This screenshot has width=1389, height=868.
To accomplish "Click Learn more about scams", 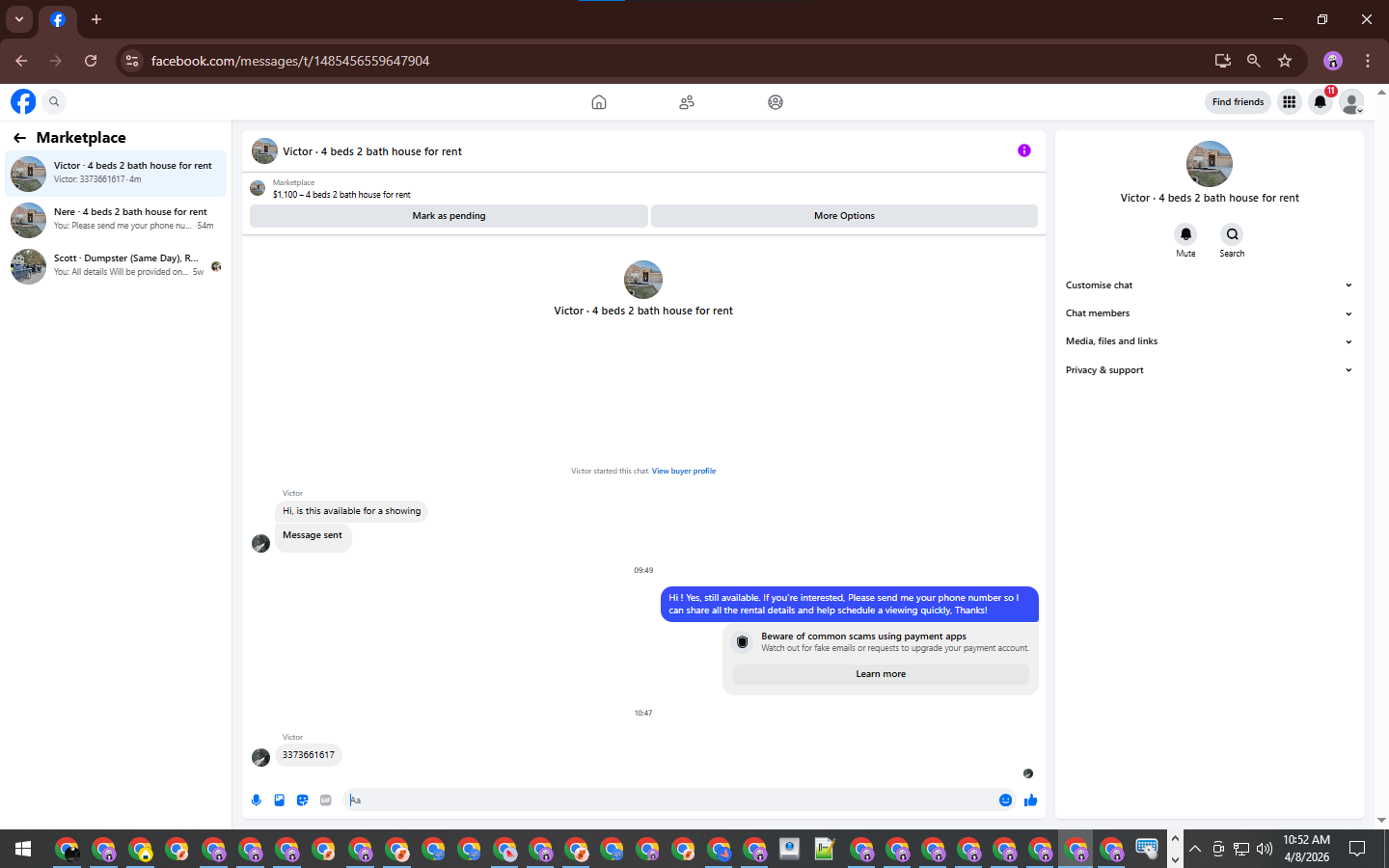I will click(x=881, y=674).
